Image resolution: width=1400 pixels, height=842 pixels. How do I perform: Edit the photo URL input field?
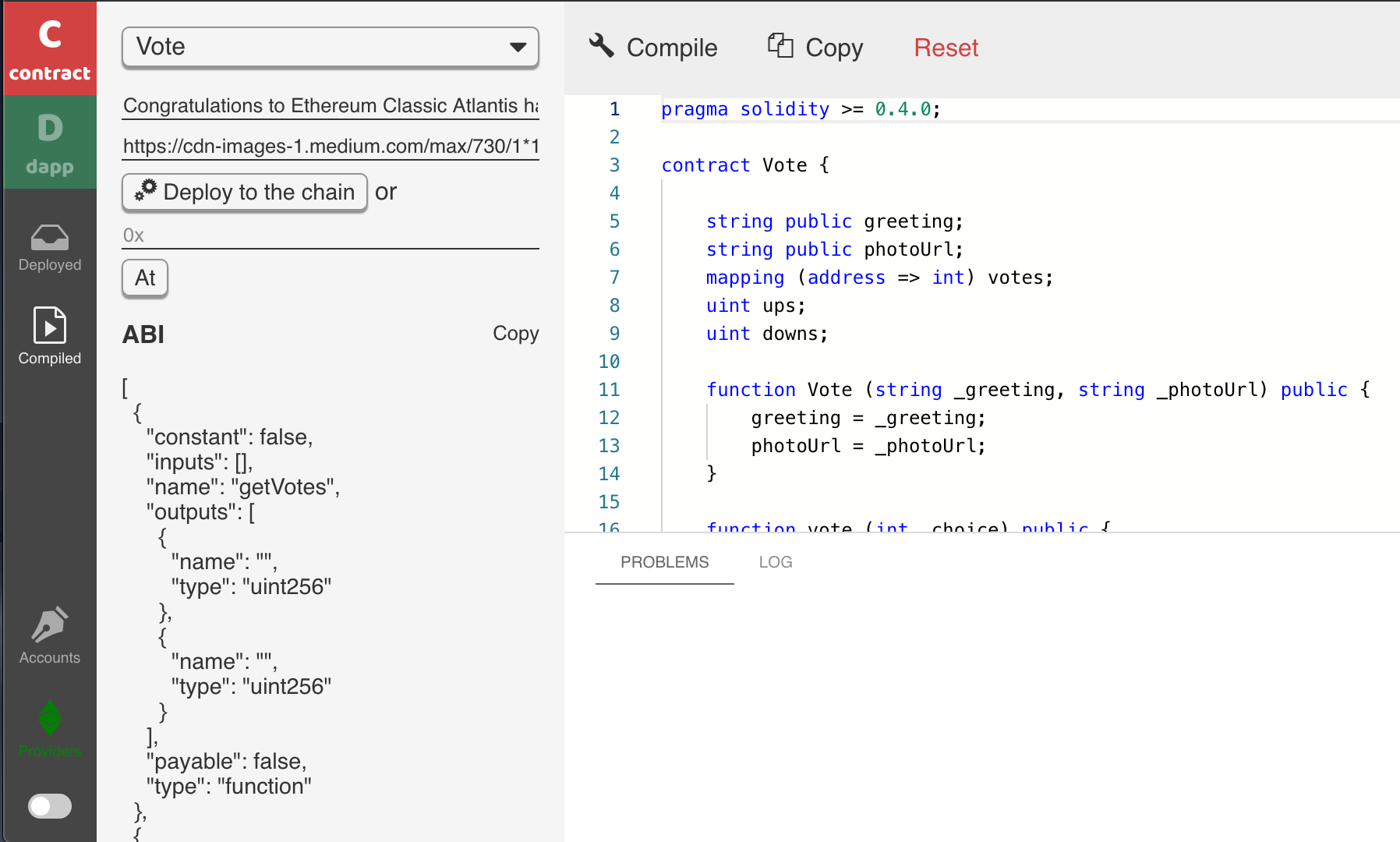(x=330, y=147)
